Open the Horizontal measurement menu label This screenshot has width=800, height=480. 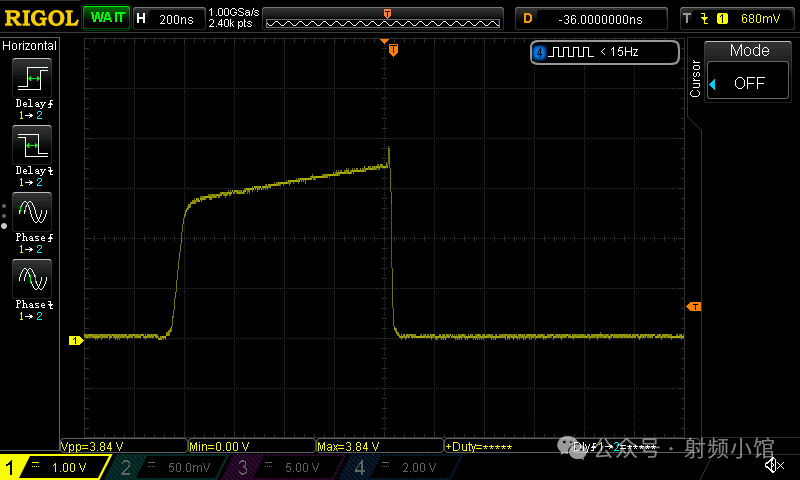[30, 46]
